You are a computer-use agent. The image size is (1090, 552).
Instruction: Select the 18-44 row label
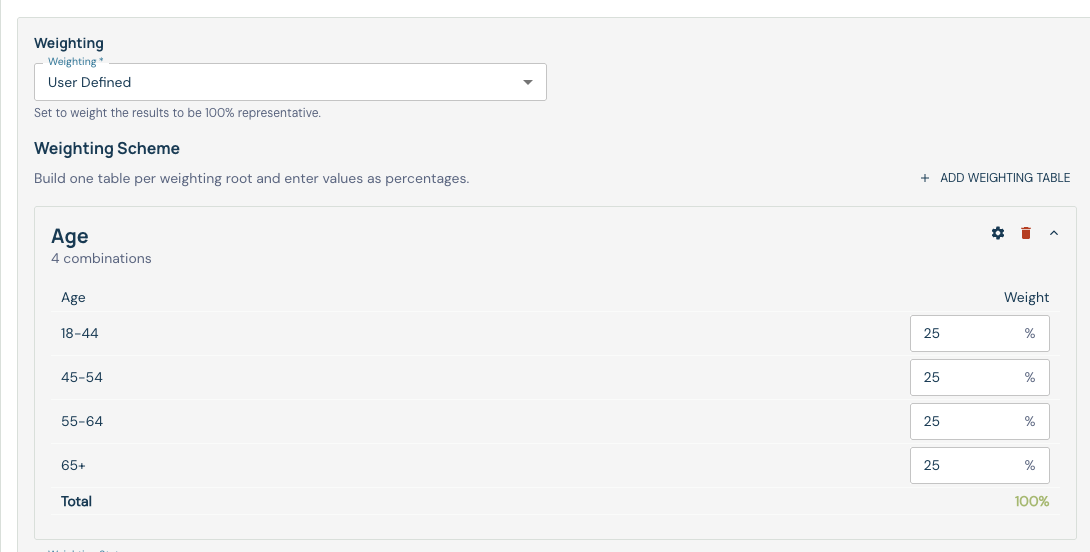point(79,333)
